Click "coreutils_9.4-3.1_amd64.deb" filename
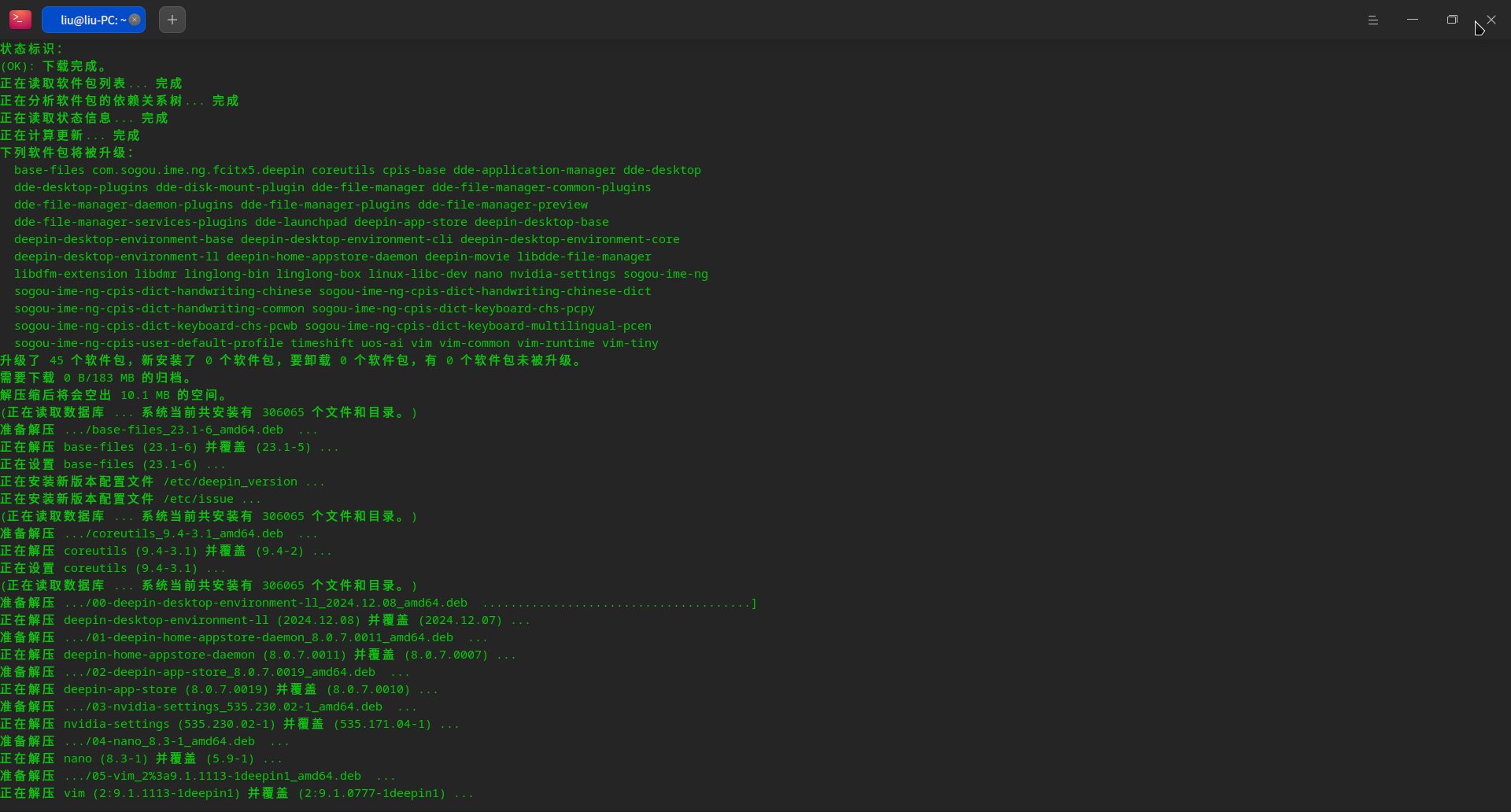1511x812 pixels. click(x=187, y=533)
